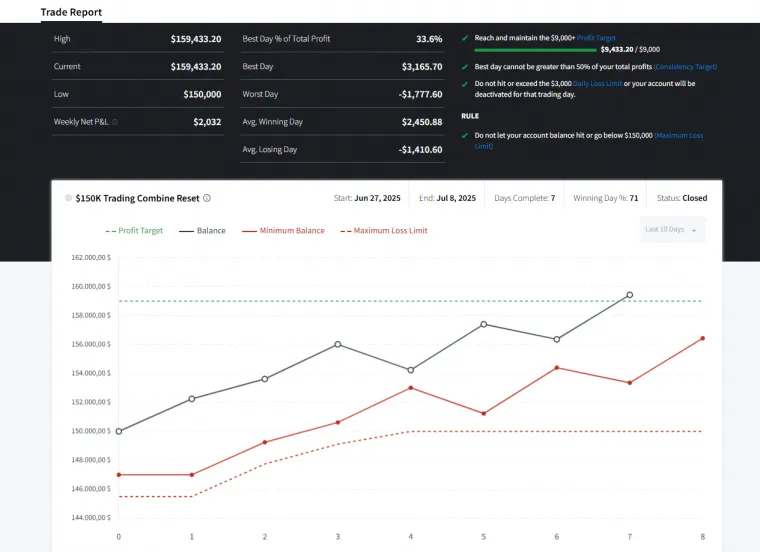Click the green profit target progress bar
The image size is (760, 552).
click(534, 49)
